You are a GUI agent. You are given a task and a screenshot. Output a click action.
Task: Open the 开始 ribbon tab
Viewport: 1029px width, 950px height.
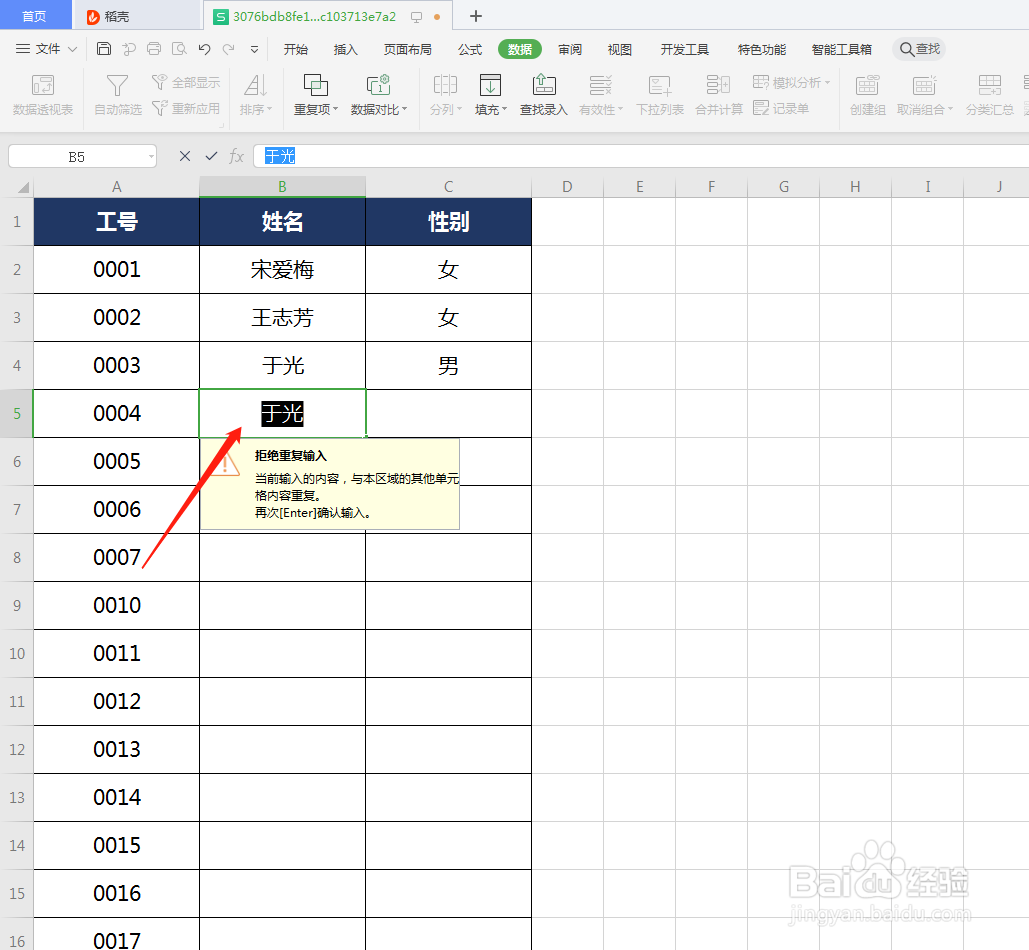(x=295, y=49)
